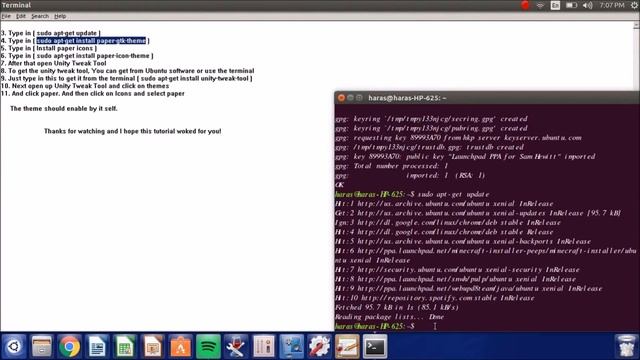This screenshot has width=640, height=360.
Task: Click the highlighted 'sudo apt-get install paper-gtk-theme' text
Action: [91, 41]
